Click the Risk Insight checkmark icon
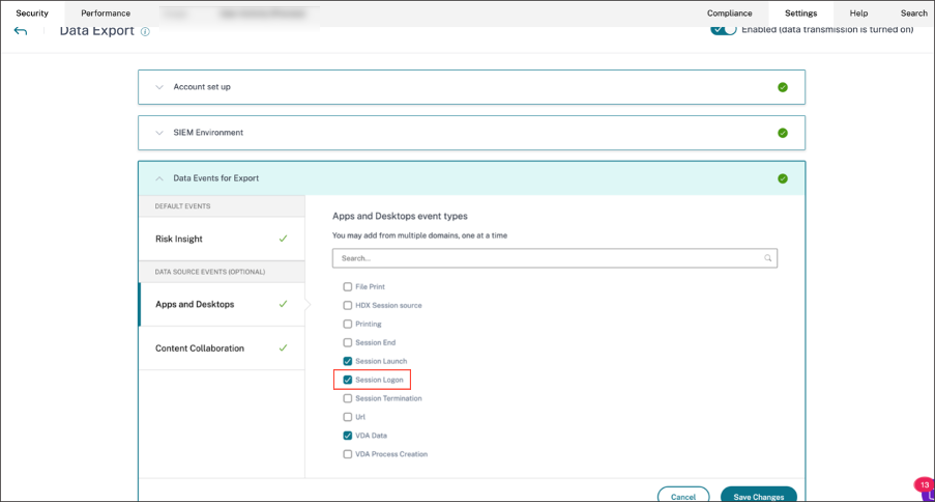 [283, 239]
